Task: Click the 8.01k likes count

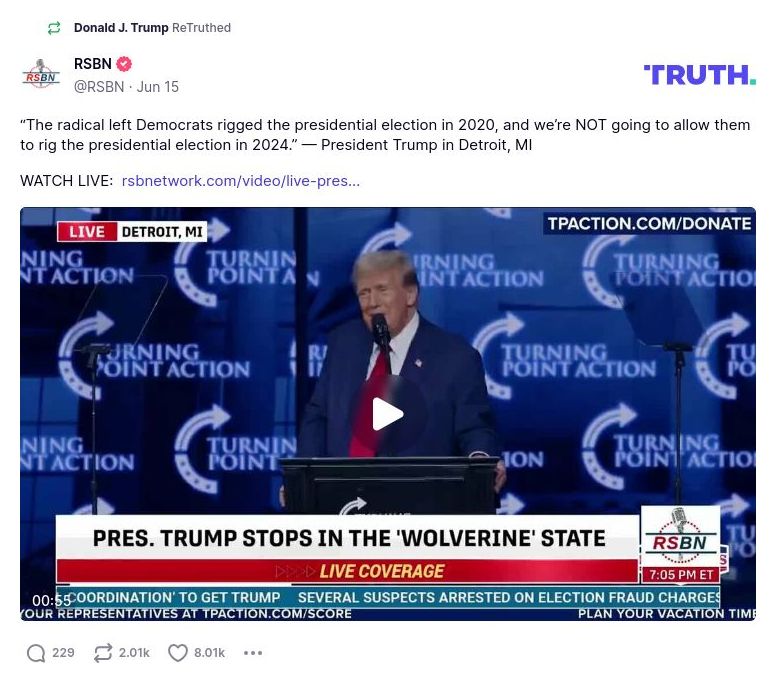Action: pos(210,653)
